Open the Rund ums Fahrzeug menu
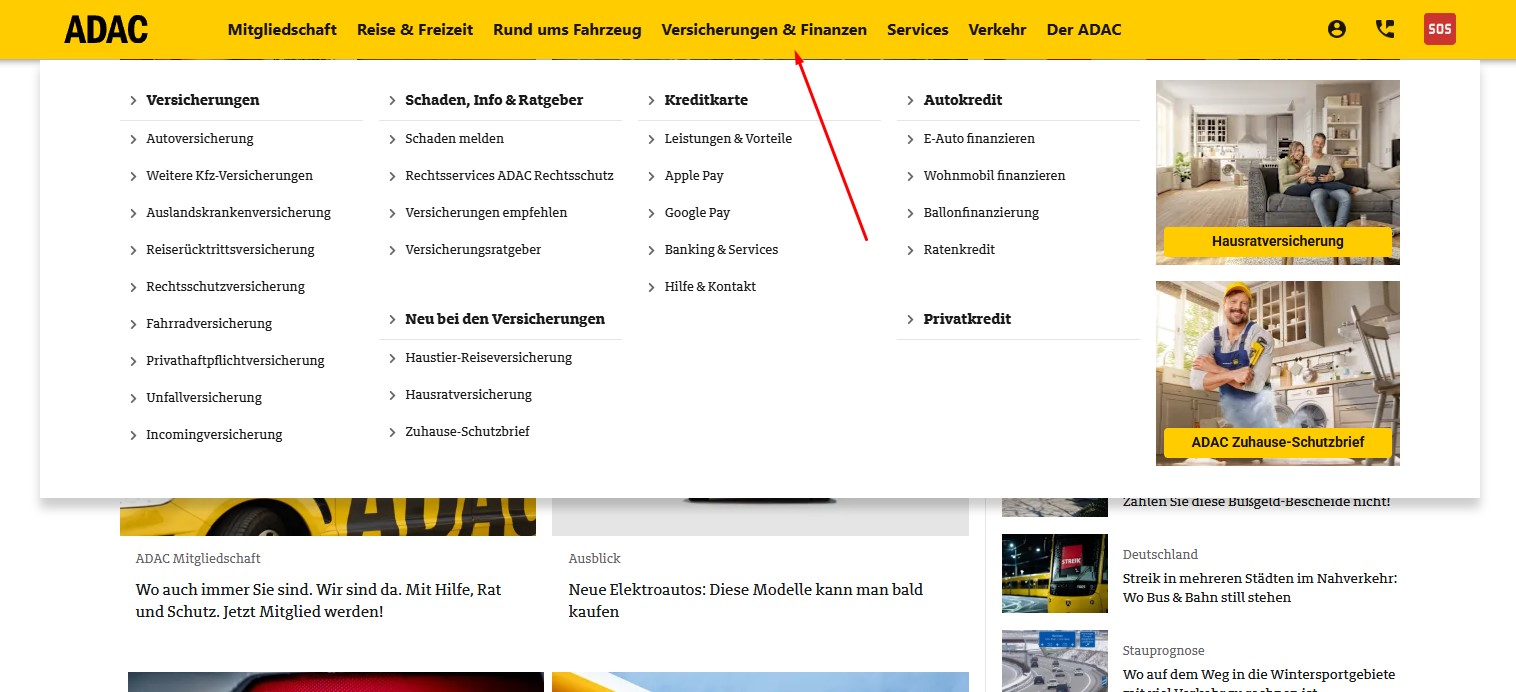This screenshot has width=1516, height=692. point(567,29)
